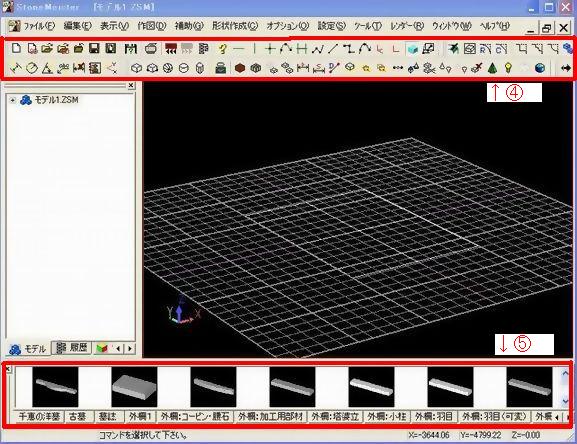The height and width of the screenshot is (444, 577).
Task: Select モデル1.ZSM in the model tree
Action: click(56, 100)
